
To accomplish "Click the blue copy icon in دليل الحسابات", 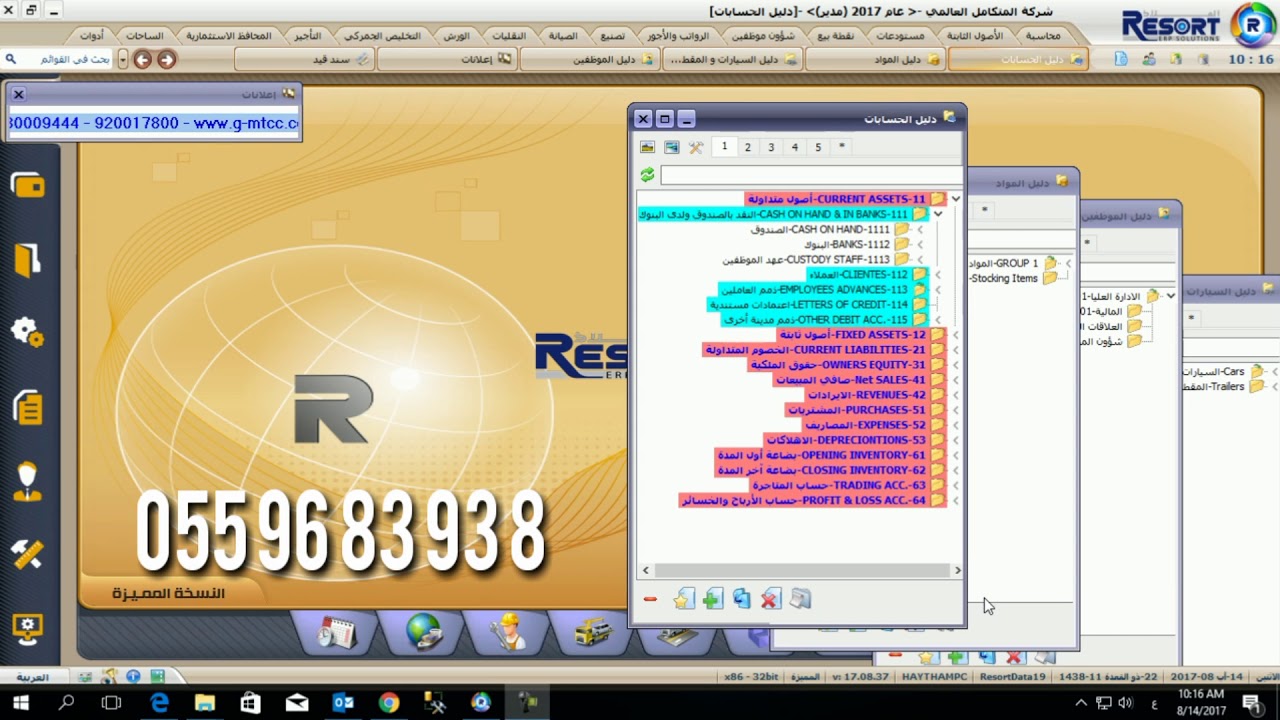I will (741, 599).
